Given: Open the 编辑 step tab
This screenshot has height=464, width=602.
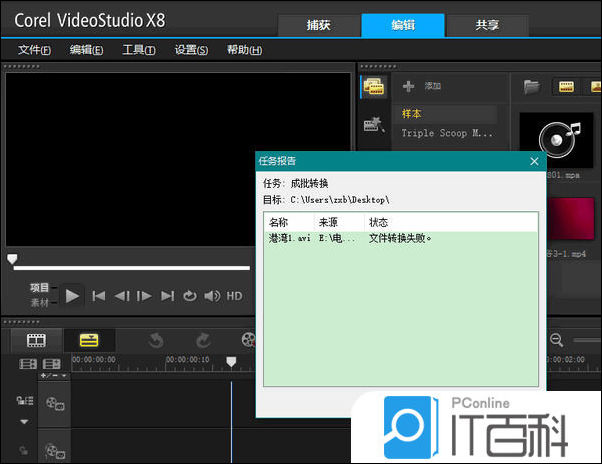Looking at the screenshot, I should [x=403, y=25].
